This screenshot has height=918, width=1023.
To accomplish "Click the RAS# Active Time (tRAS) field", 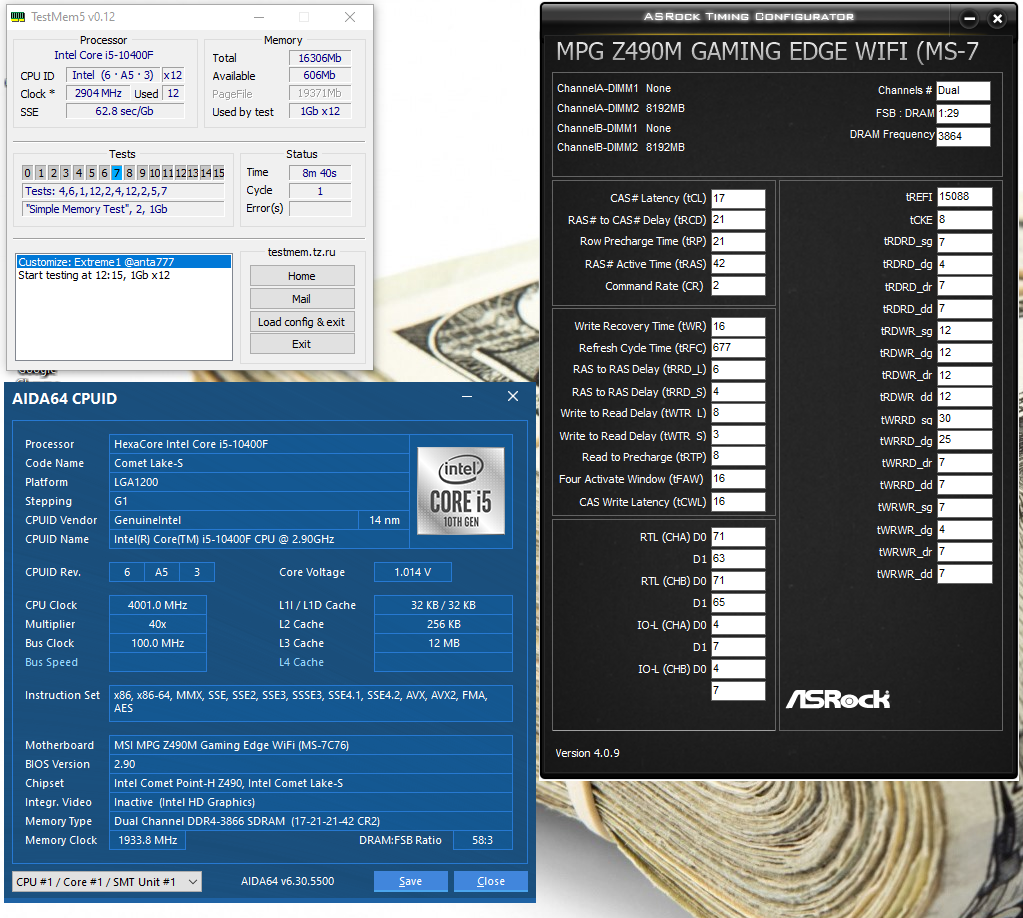I will 738,264.
